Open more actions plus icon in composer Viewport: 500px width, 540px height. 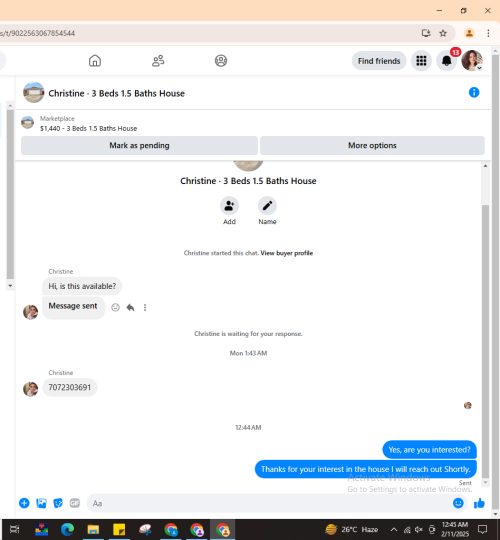click(24, 503)
